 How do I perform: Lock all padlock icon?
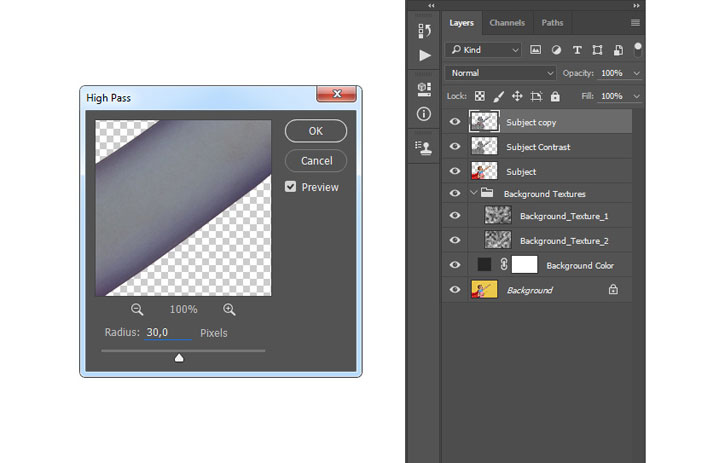(555, 96)
